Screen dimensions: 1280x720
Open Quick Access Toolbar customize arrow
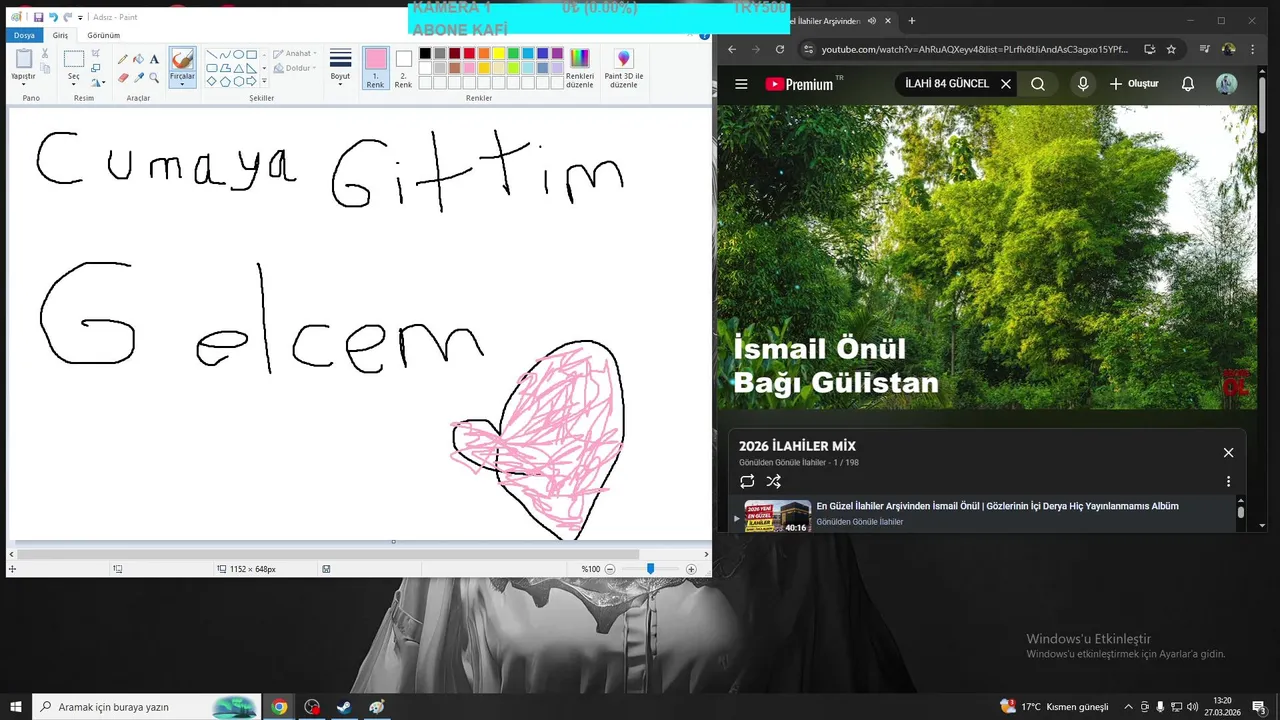tap(80, 17)
